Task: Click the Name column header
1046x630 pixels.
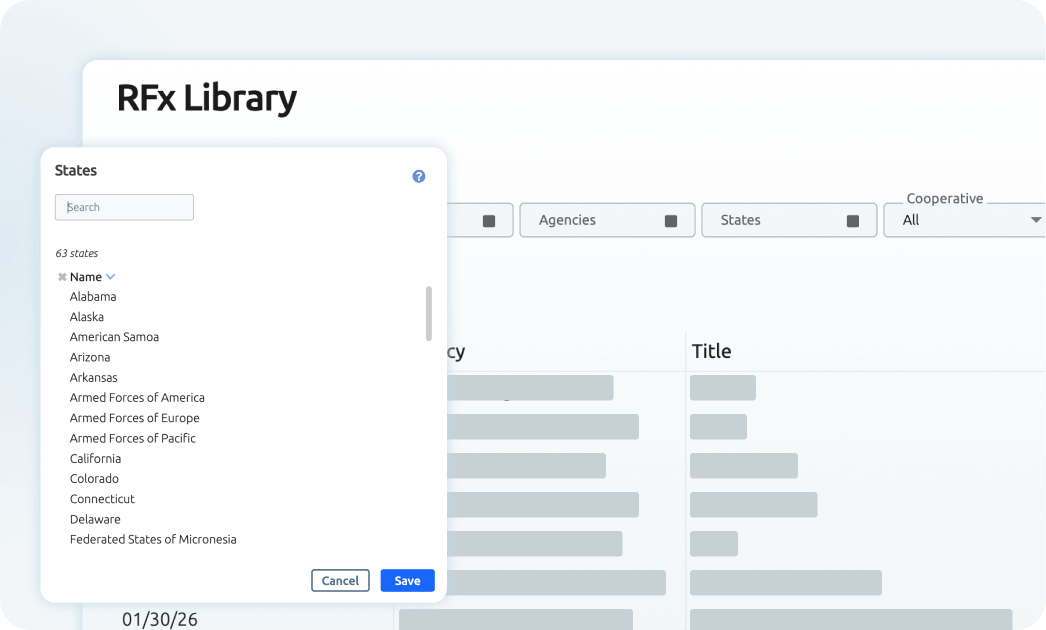Action: pyautogui.click(x=85, y=277)
